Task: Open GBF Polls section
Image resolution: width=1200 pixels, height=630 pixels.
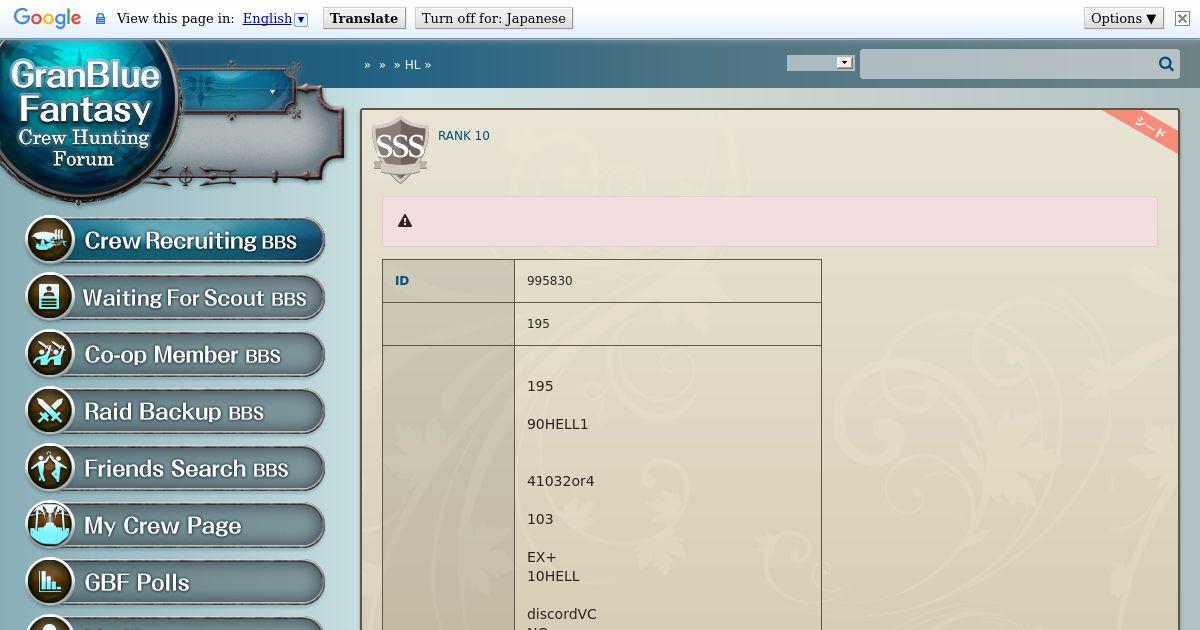Action: point(175,582)
